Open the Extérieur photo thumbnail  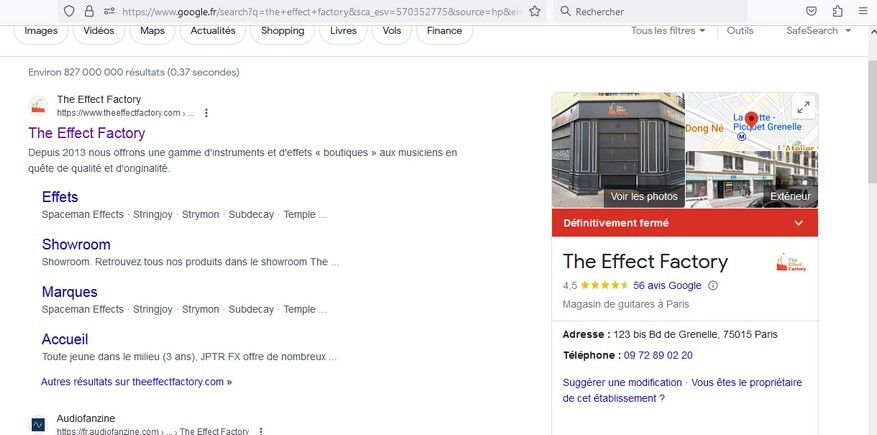tap(752, 179)
